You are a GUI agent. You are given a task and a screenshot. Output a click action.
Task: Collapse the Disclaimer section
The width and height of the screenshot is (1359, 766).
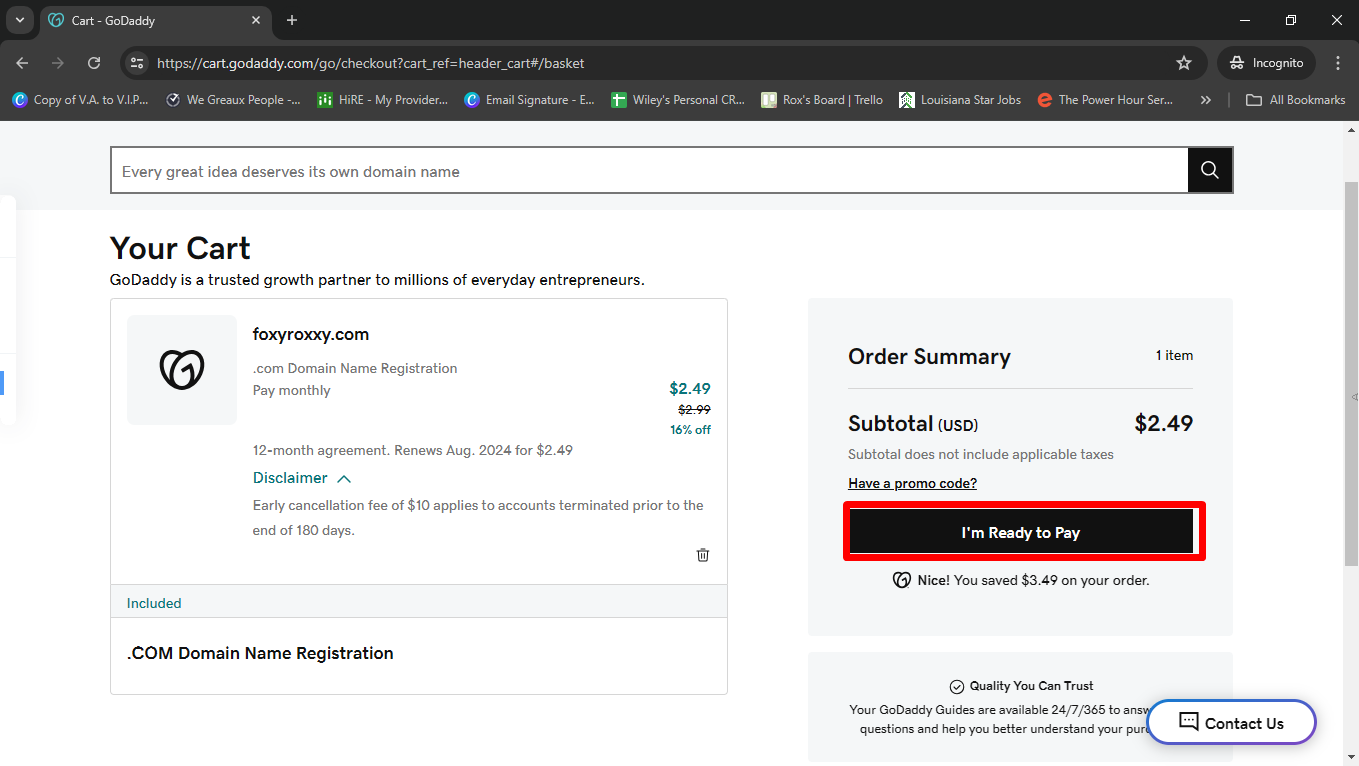[302, 478]
